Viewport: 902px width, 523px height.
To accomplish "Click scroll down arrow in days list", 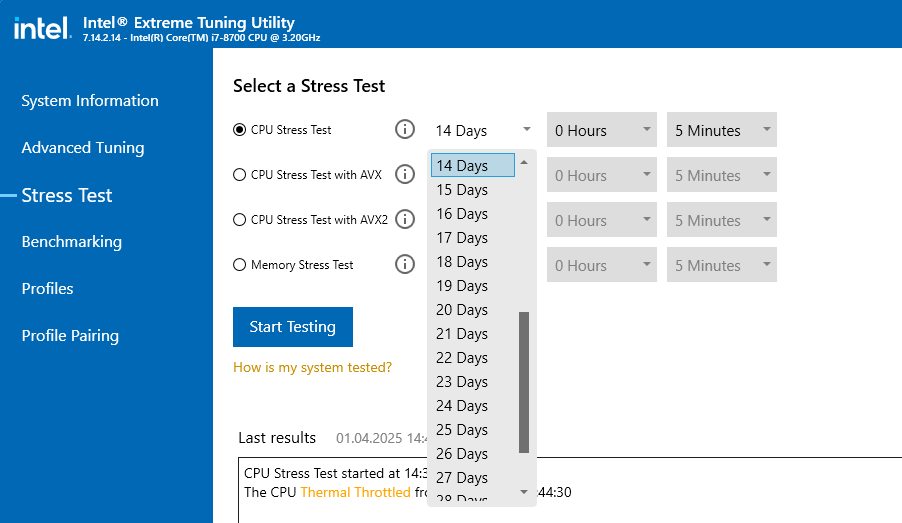I will tap(524, 492).
